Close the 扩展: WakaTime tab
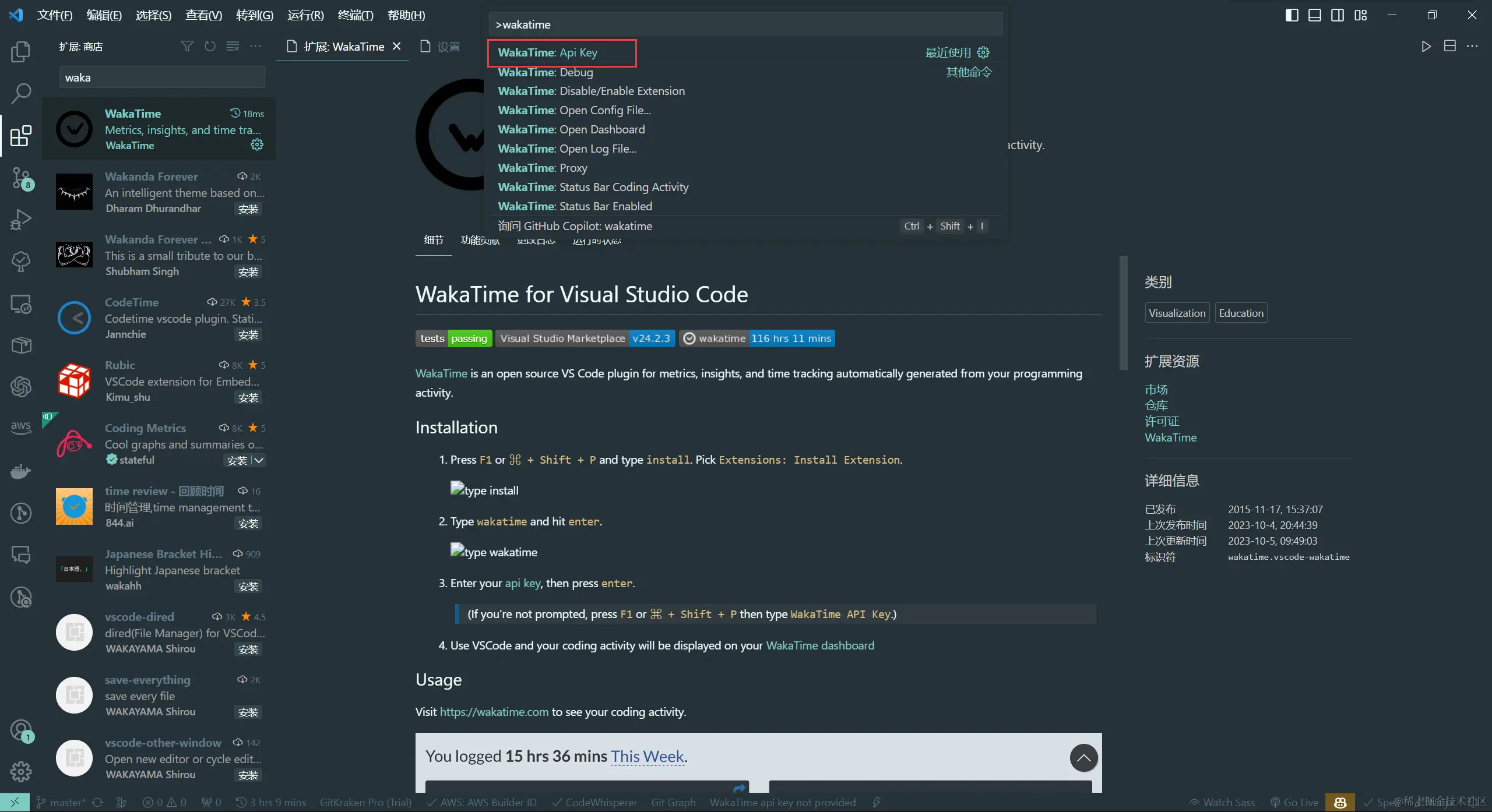The width and height of the screenshot is (1492, 812). 397,46
